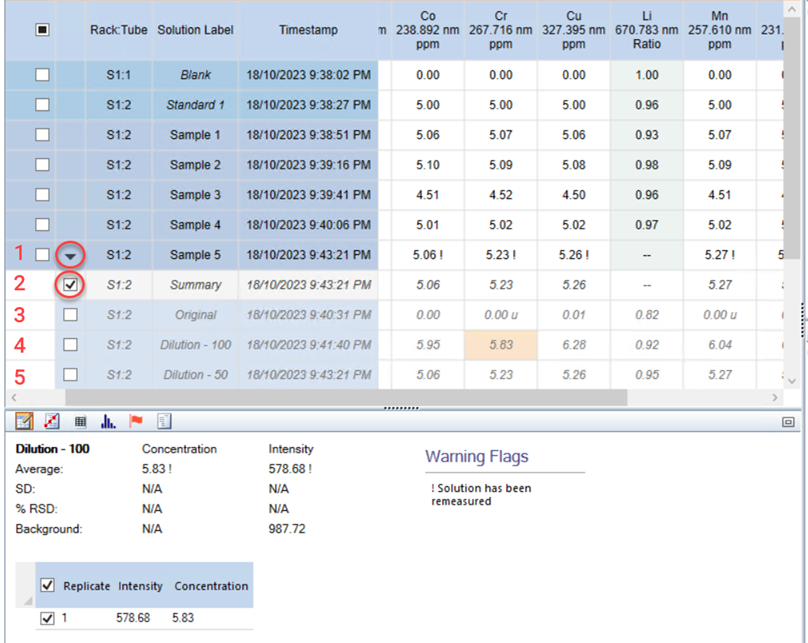Show the spectrum bar graph icon

coord(108,421)
